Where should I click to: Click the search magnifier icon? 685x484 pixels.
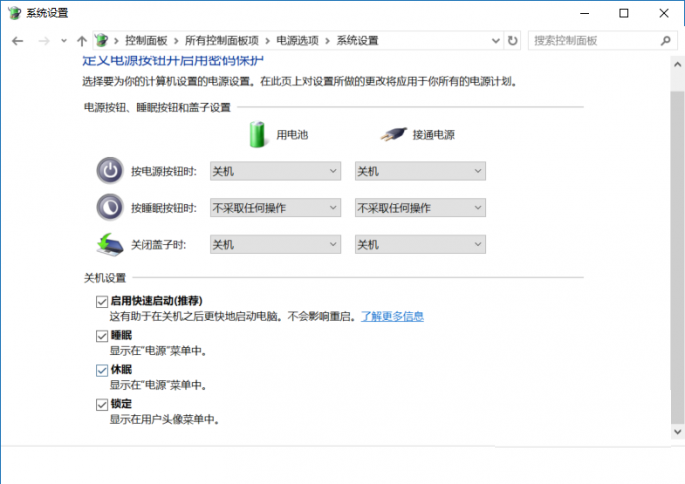click(665, 41)
